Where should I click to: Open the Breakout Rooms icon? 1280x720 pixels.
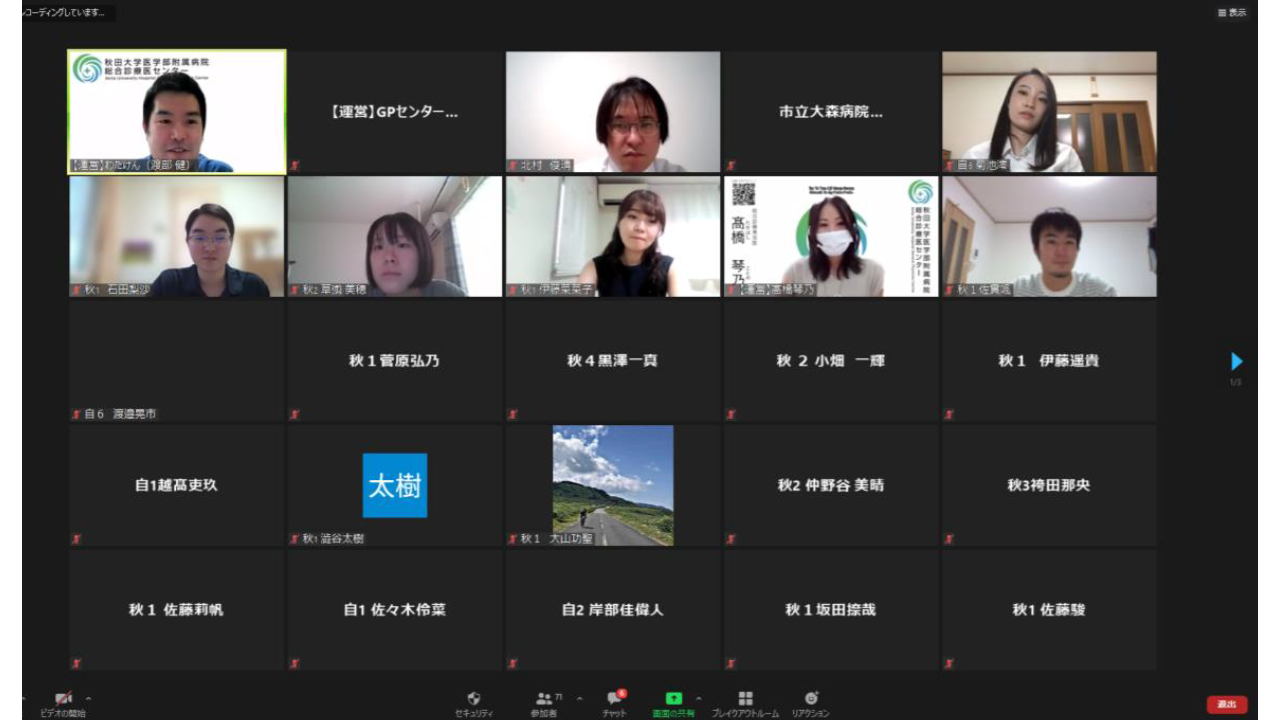745,698
